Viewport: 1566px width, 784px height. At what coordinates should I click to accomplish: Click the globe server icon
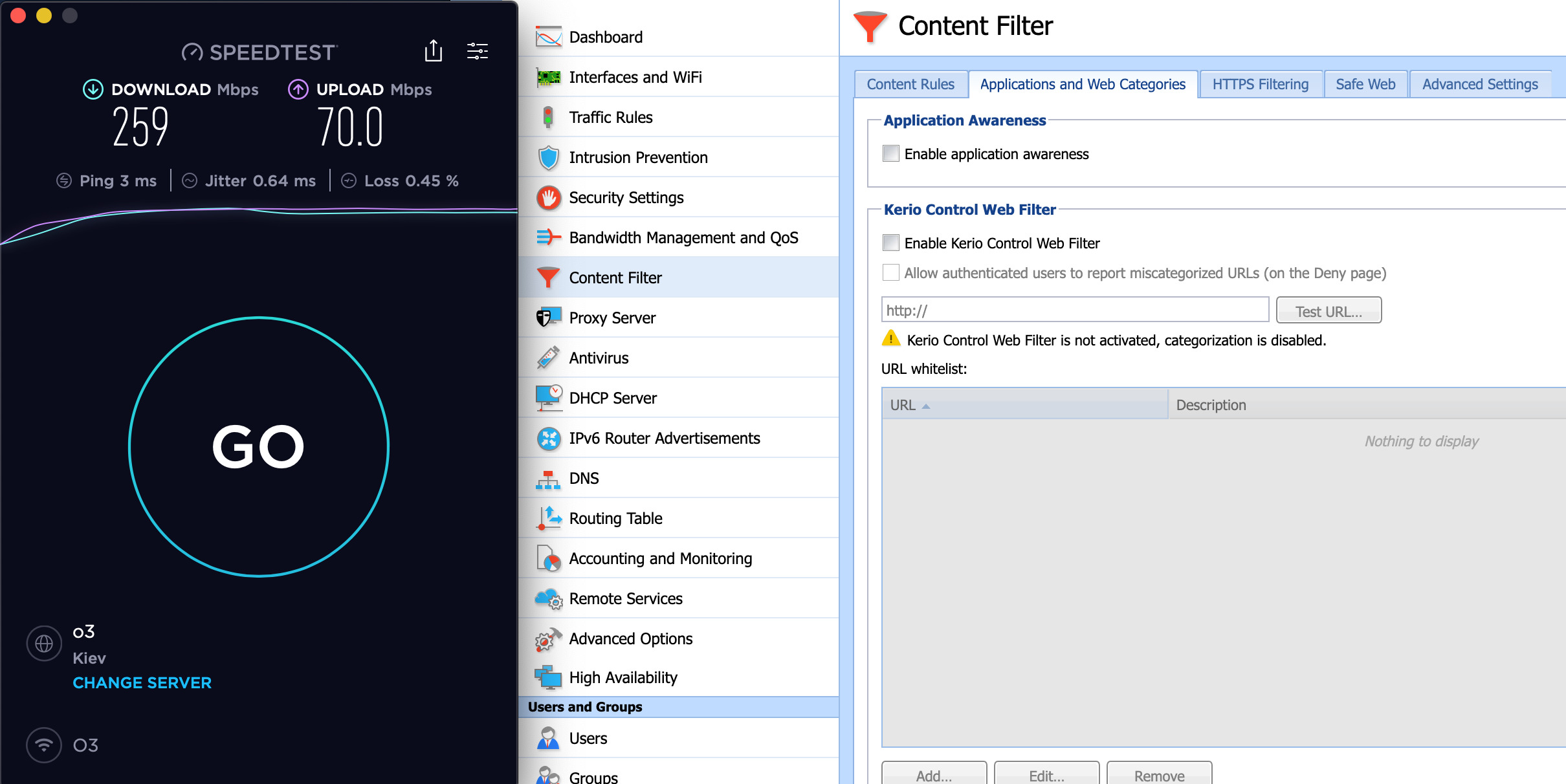pyautogui.click(x=44, y=644)
